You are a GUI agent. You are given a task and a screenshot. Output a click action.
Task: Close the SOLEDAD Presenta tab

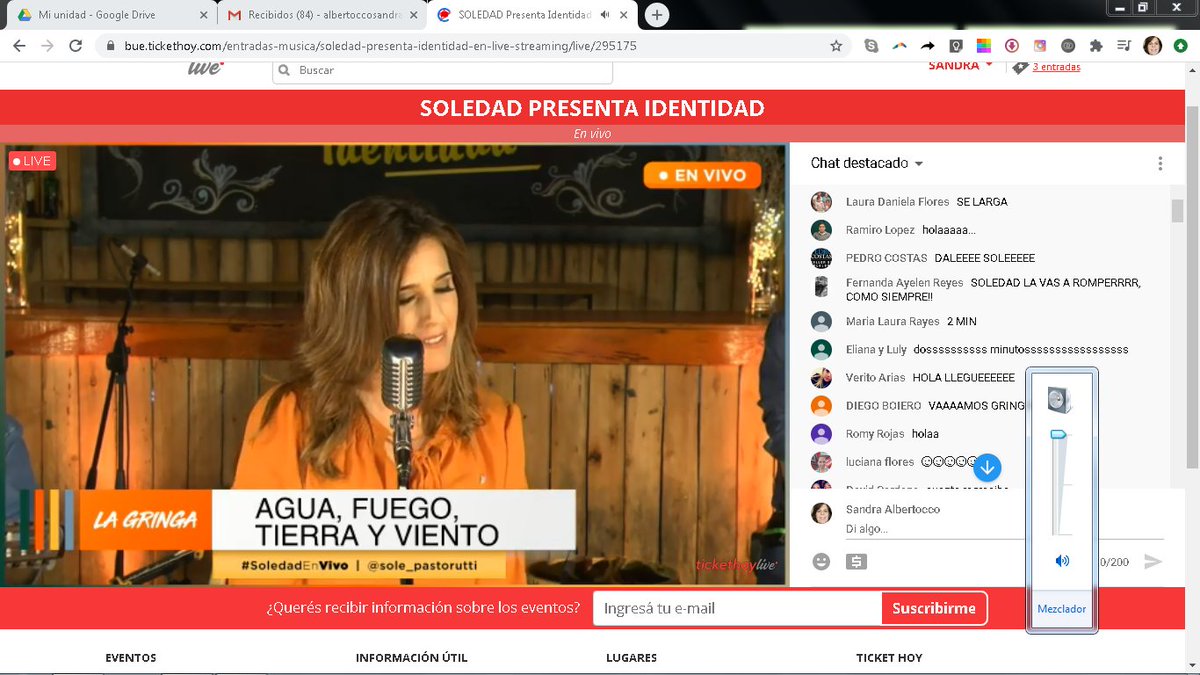pyautogui.click(x=625, y=15)
